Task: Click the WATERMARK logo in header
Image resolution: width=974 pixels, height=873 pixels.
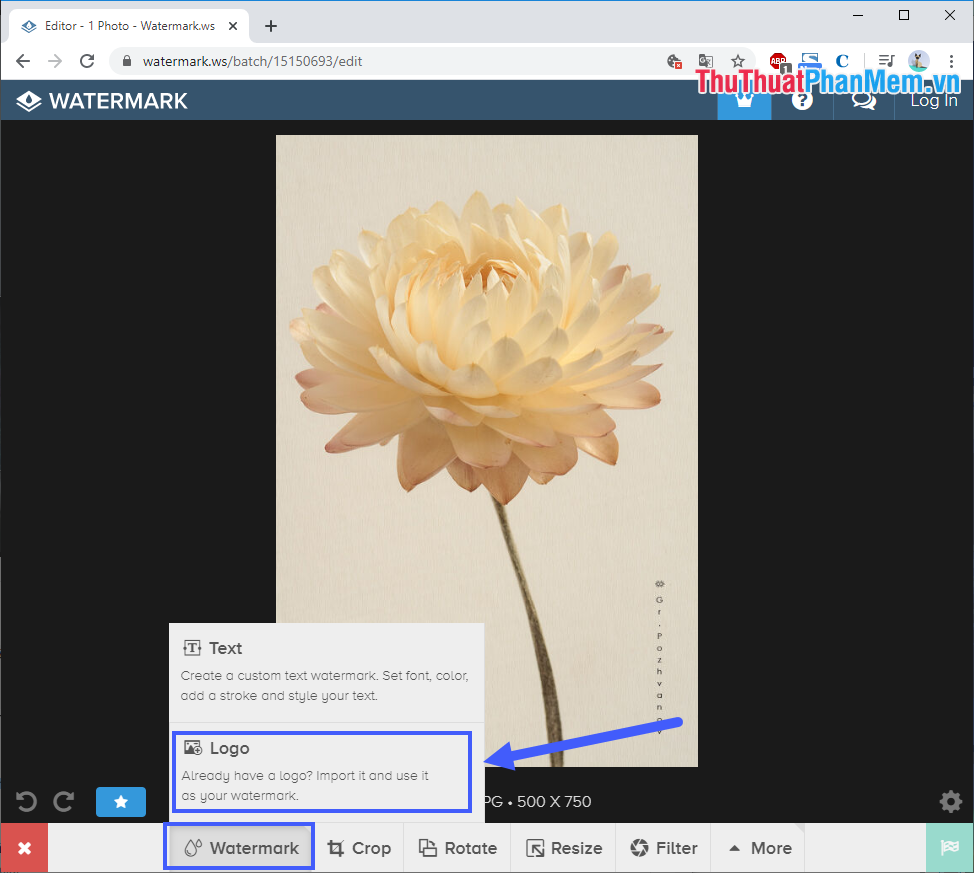Action: pyautogui.click(x=102, y=100)
